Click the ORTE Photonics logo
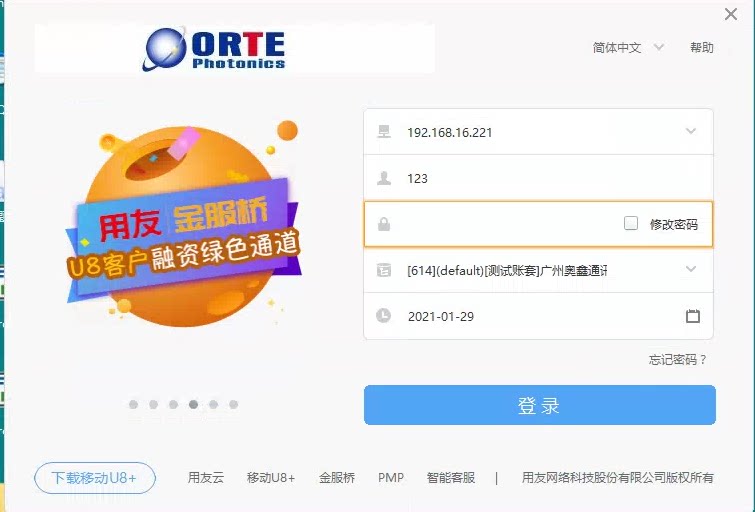Image resolution: width=755 pixels, height=512 pixels. tap(214, 49)
